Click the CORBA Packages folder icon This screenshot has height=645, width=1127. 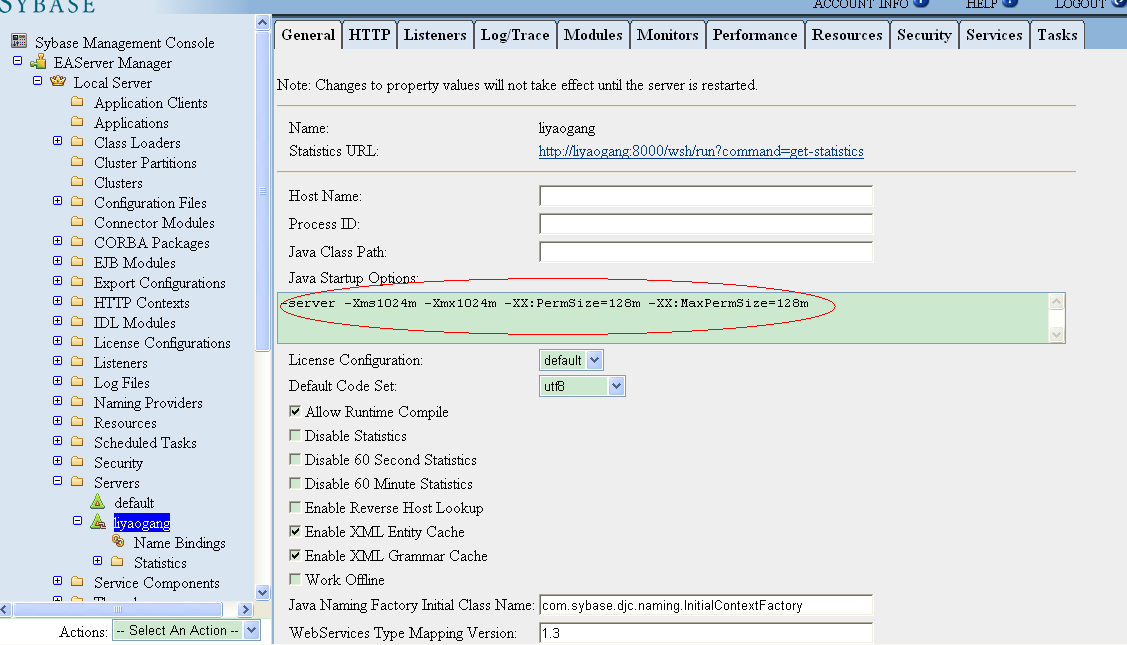coord(77,242)
